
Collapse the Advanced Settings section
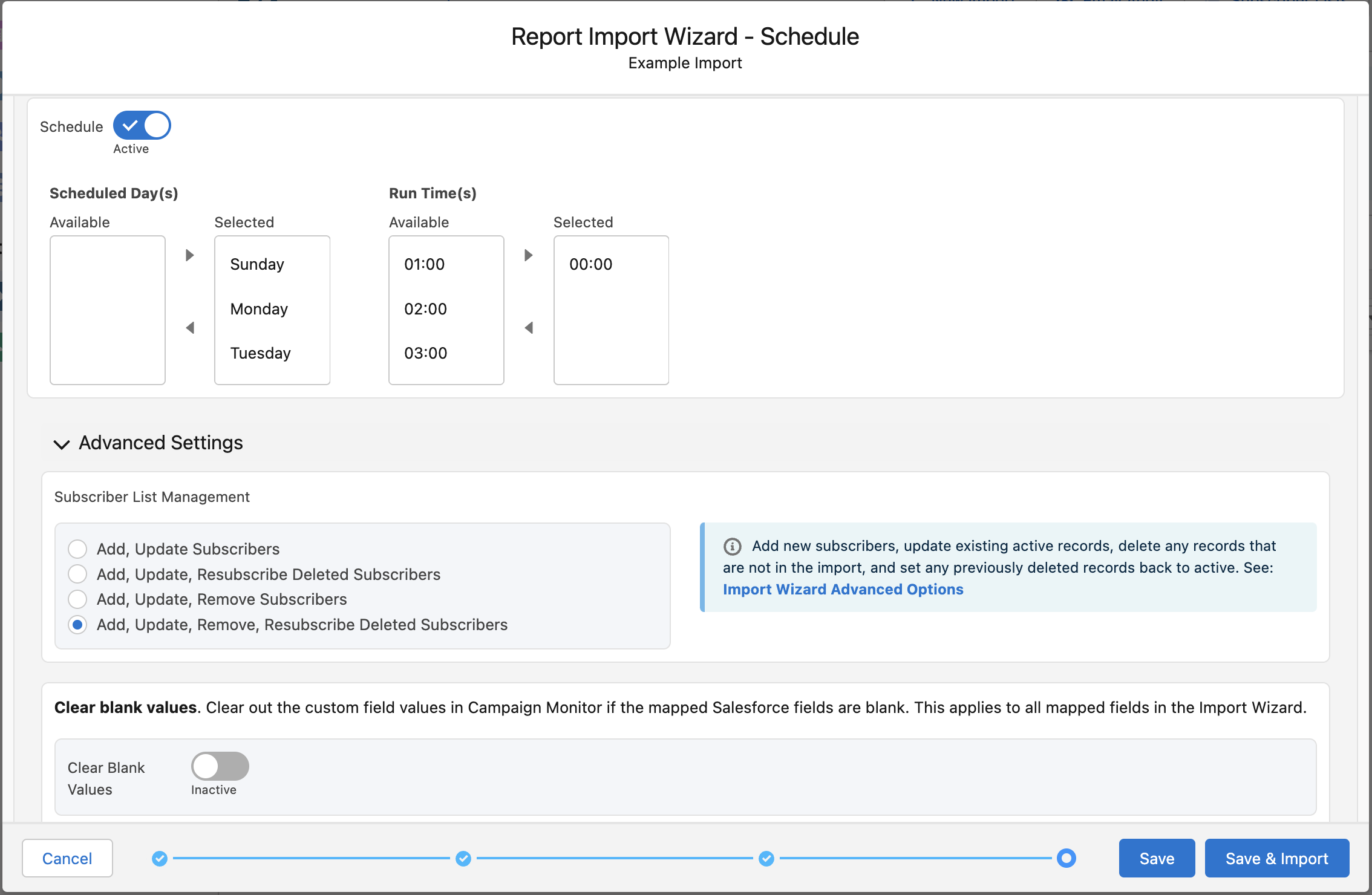pyautogui.click(x=61, y=443)
